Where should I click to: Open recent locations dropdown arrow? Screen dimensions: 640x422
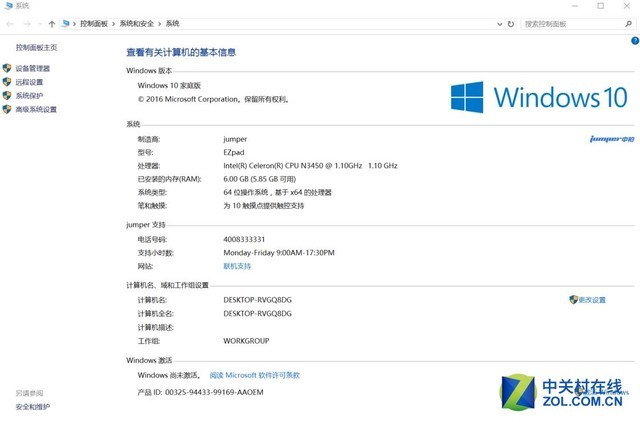[x=40, y=24]
